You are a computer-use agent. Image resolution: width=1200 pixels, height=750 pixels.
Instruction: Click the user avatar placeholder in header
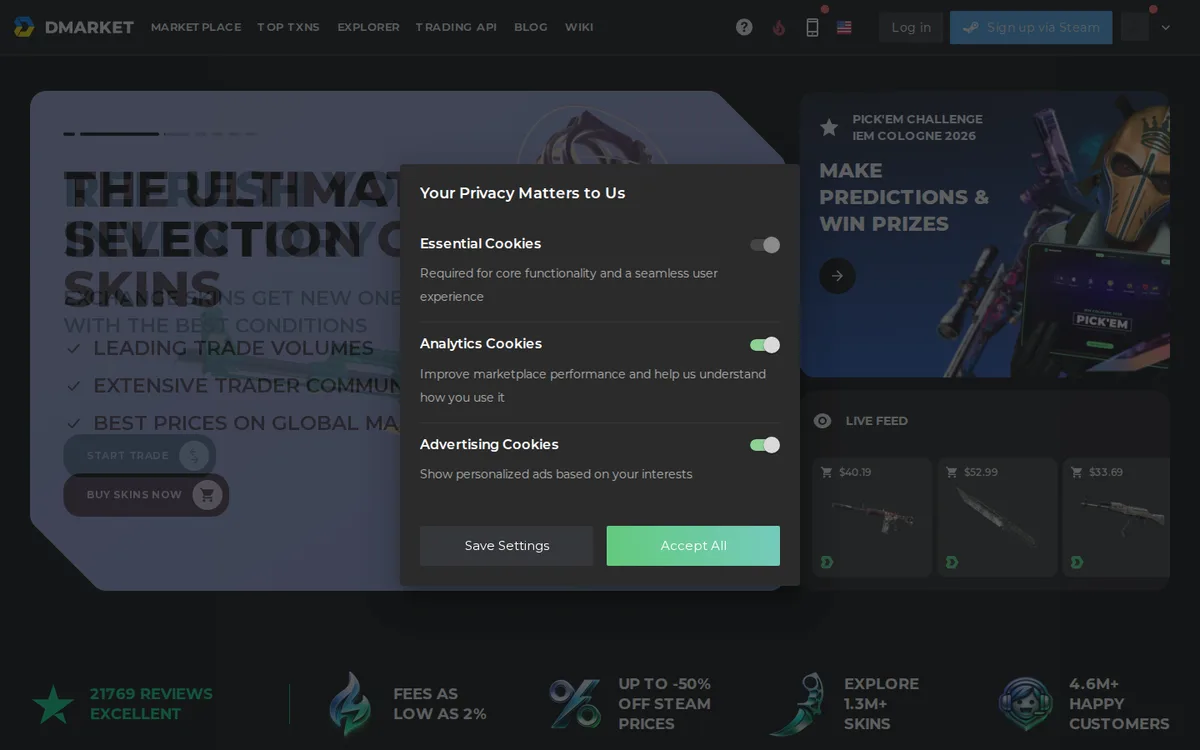pyautogui.click(x=1135, y=27)
